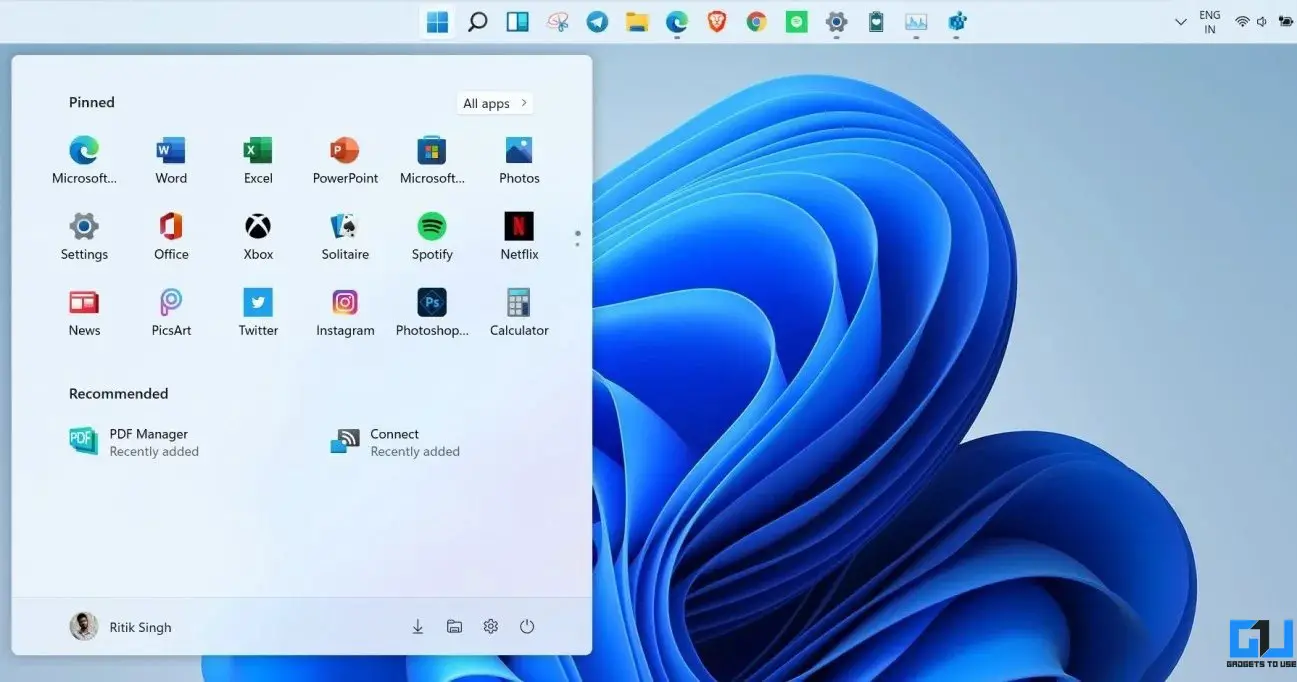Open the Photos app
The width and height of the screenshot is (1297, 682).
pyautogui.click(x=519, y=160)
